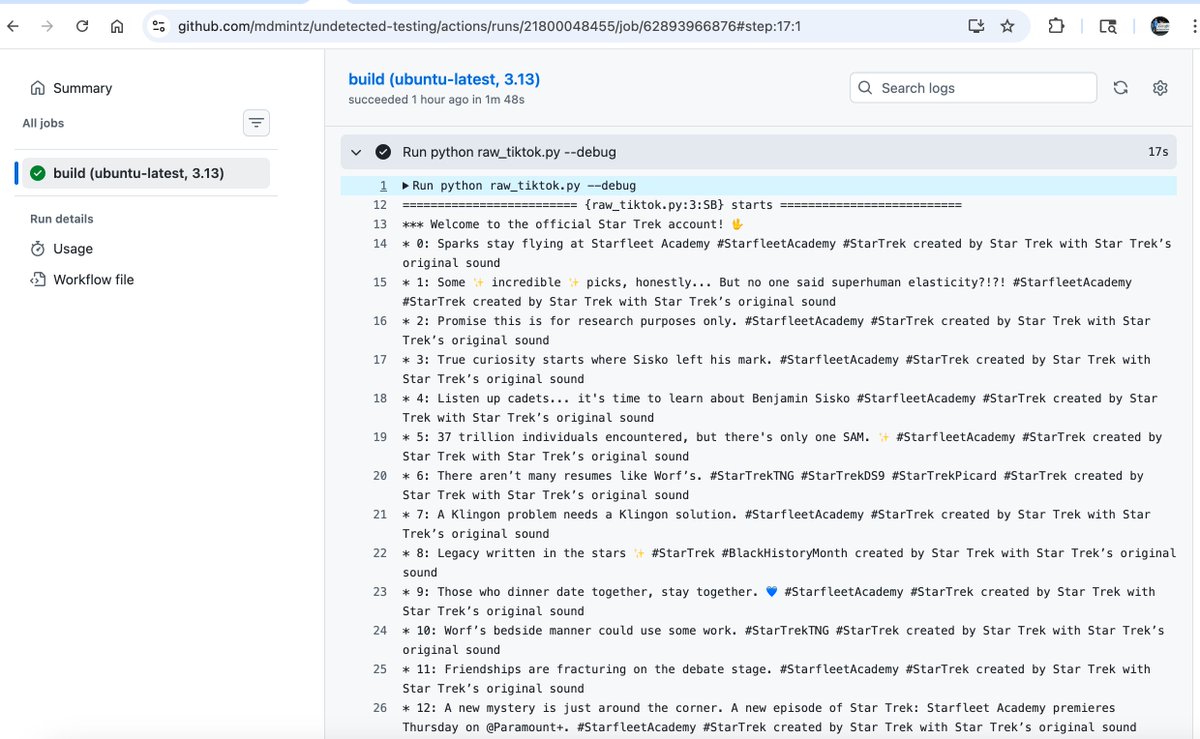This screenshot has height=739, width=1200.
Task: Click log line number 15
Action: [380, 282]
